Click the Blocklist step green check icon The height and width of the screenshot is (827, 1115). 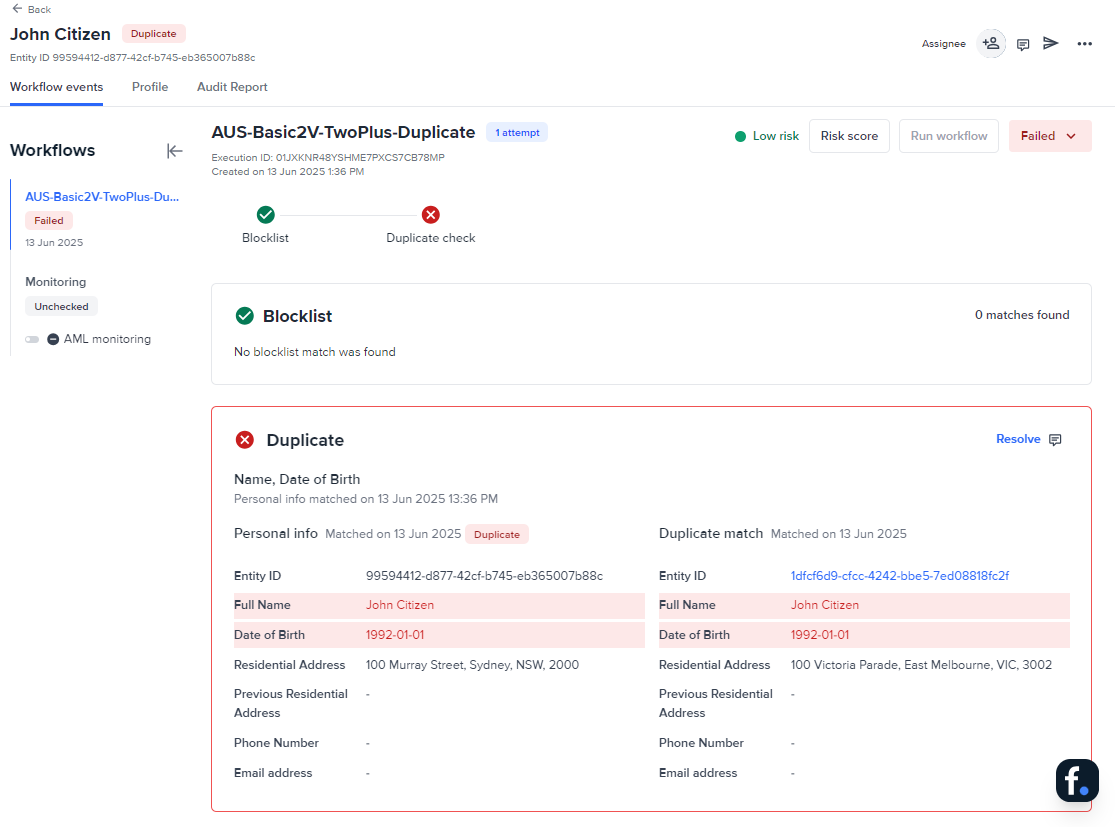tap(265, 214)
